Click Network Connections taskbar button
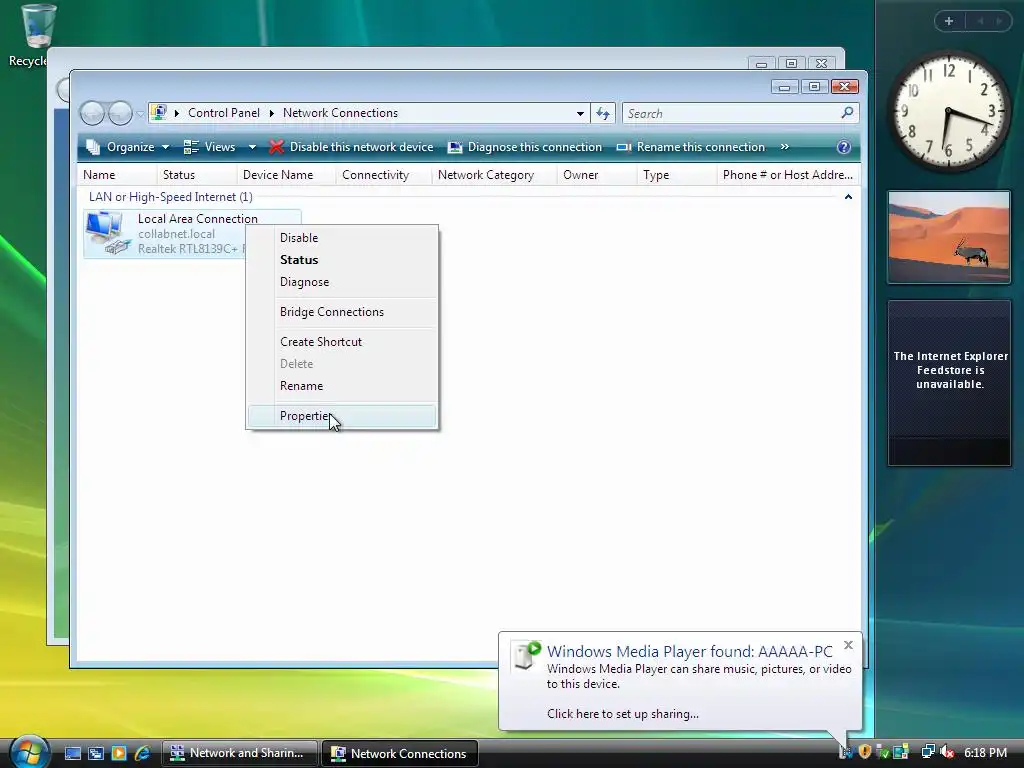Screen dimensions: 1024x768 point(400,753)
